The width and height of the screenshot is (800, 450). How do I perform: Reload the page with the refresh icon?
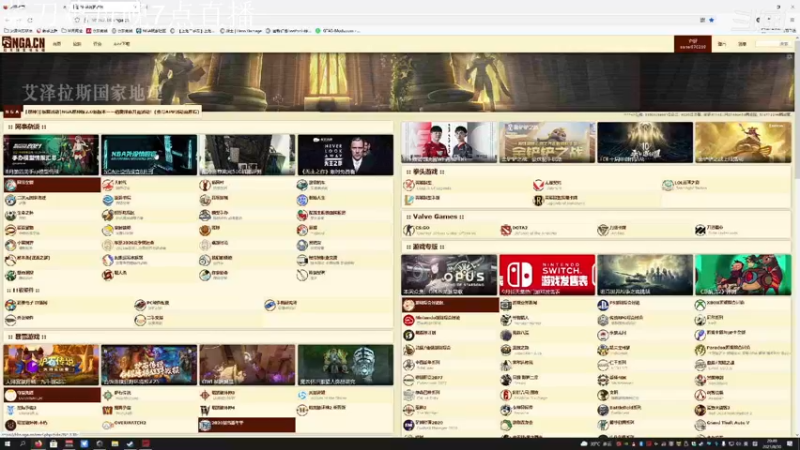tap(30, 20)
